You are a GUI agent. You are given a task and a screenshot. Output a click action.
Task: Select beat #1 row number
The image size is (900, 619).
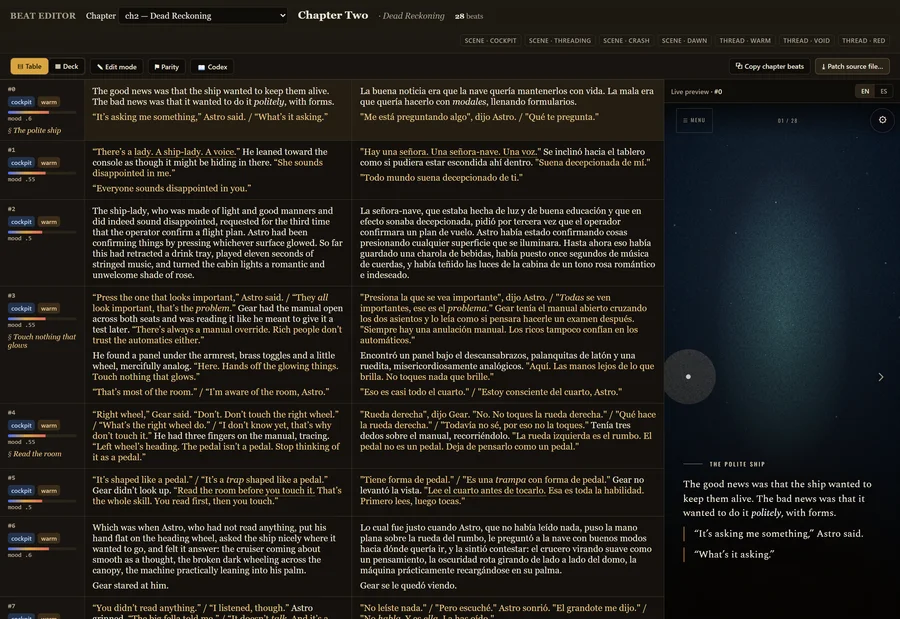pos(11,149)
